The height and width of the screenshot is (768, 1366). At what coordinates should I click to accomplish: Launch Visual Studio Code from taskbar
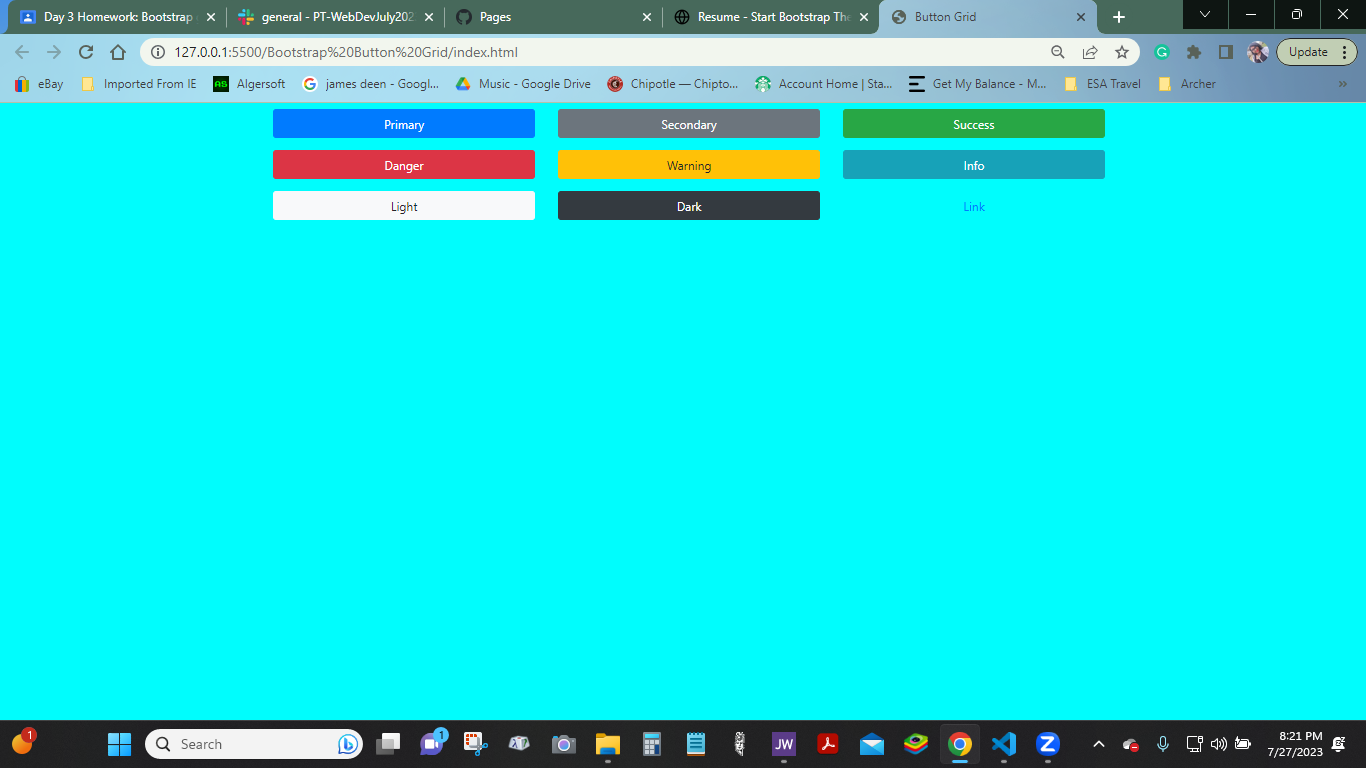click(1003, 744)
